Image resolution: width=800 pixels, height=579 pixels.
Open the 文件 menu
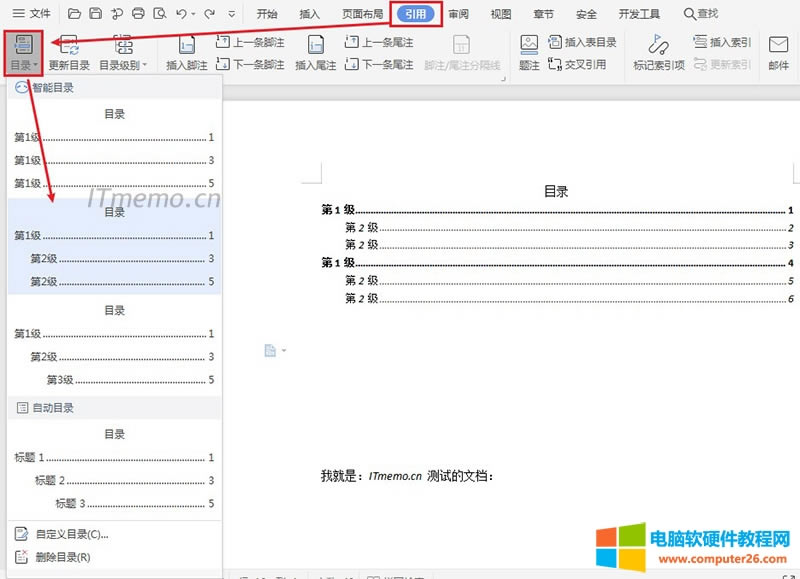[x=31, y=14]
